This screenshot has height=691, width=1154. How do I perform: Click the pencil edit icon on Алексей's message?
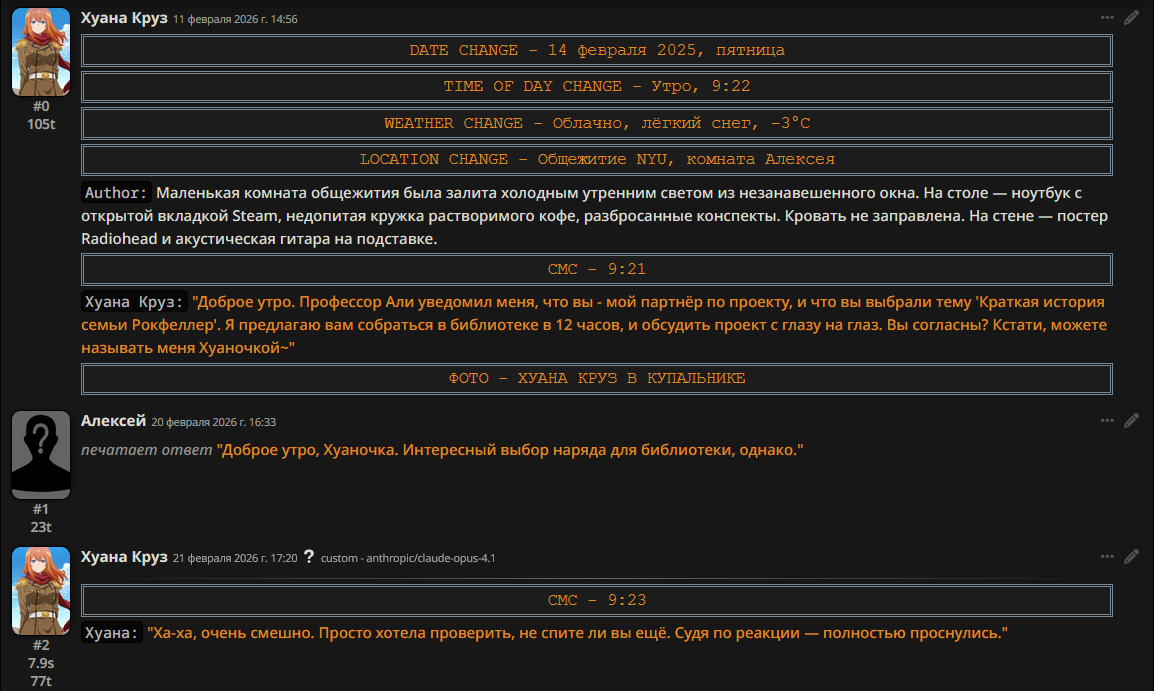pyautogui.click(x=1131, y=420)
